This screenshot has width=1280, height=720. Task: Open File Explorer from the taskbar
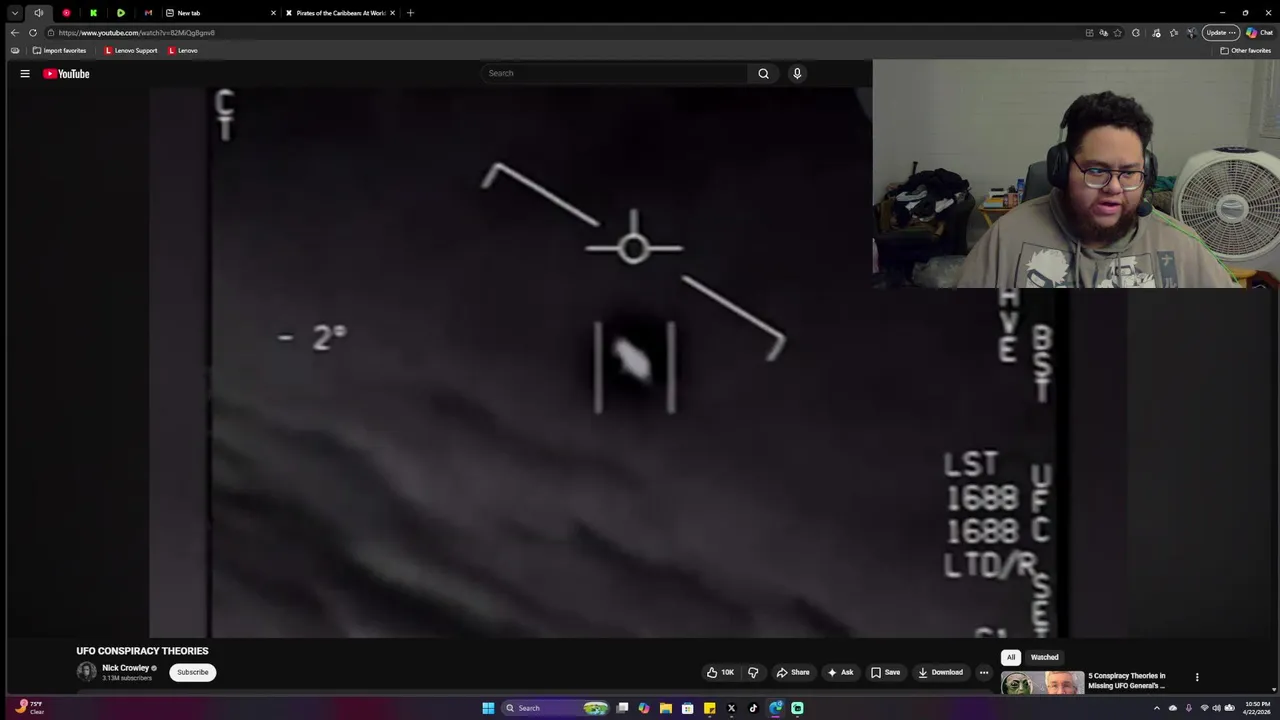pos(665,708)
